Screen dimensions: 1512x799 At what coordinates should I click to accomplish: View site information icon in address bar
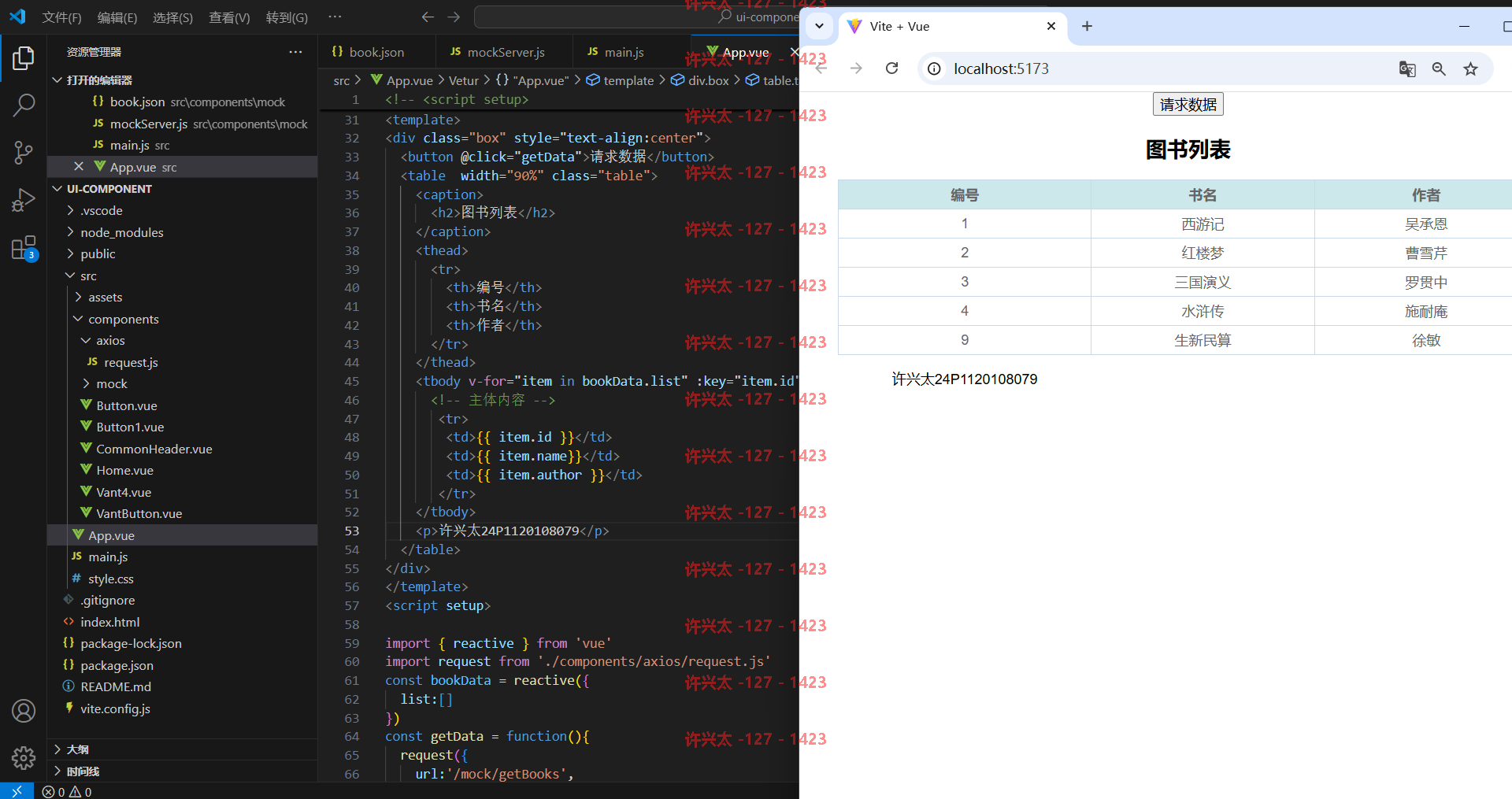(x=934, y=68)
